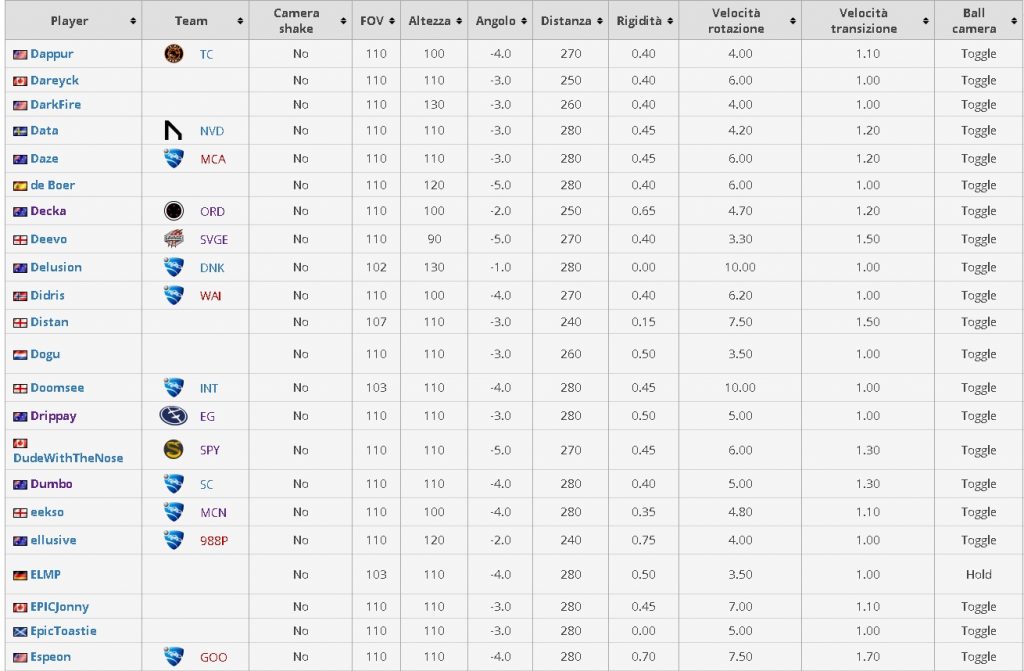Click the Rocket League logo beside MCA
This screenshot has width=1024, height=671.
tap(173, 158)
